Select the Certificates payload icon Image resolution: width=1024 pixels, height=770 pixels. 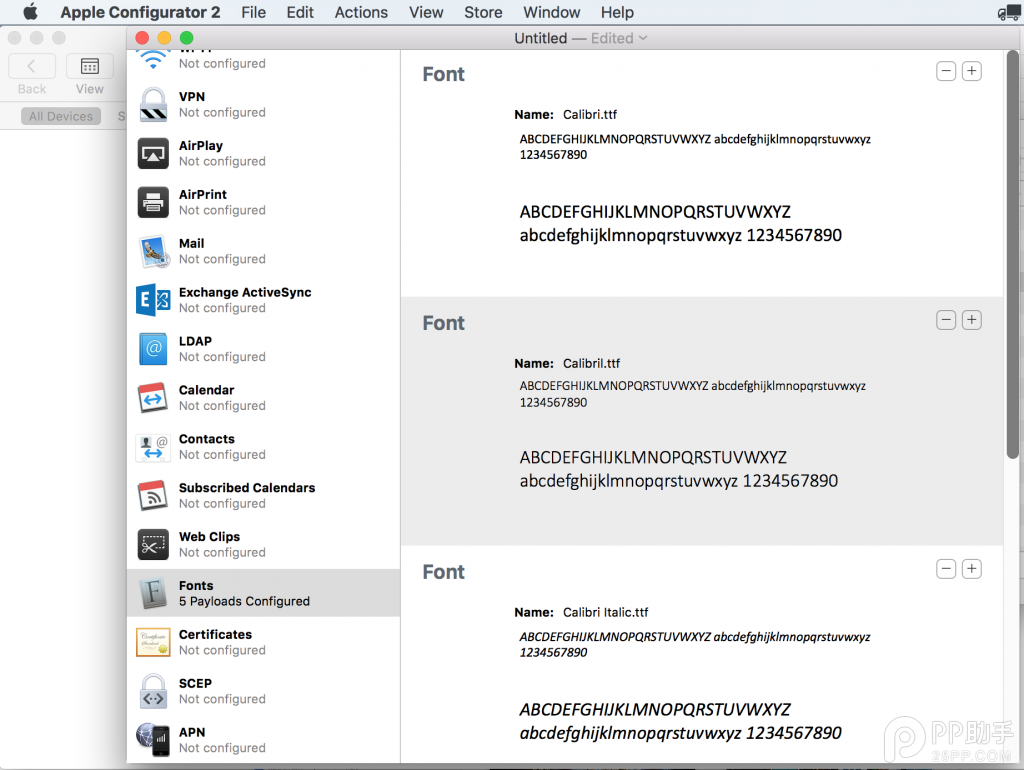click(x=153, y=642)
